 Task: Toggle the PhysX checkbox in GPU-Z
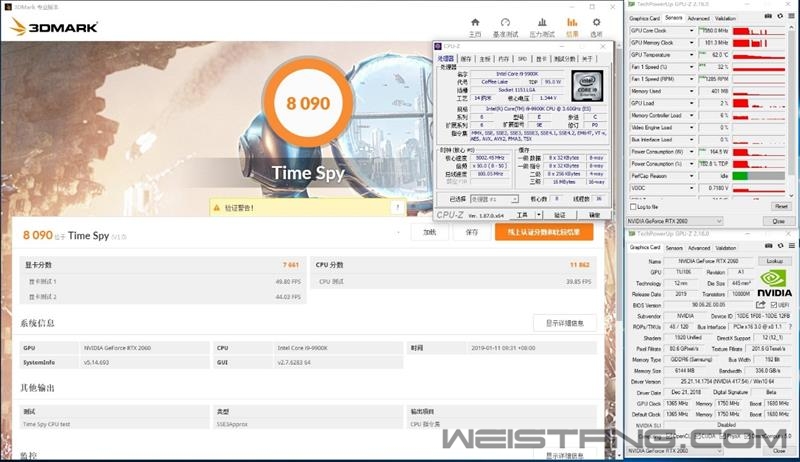(723, 437)
